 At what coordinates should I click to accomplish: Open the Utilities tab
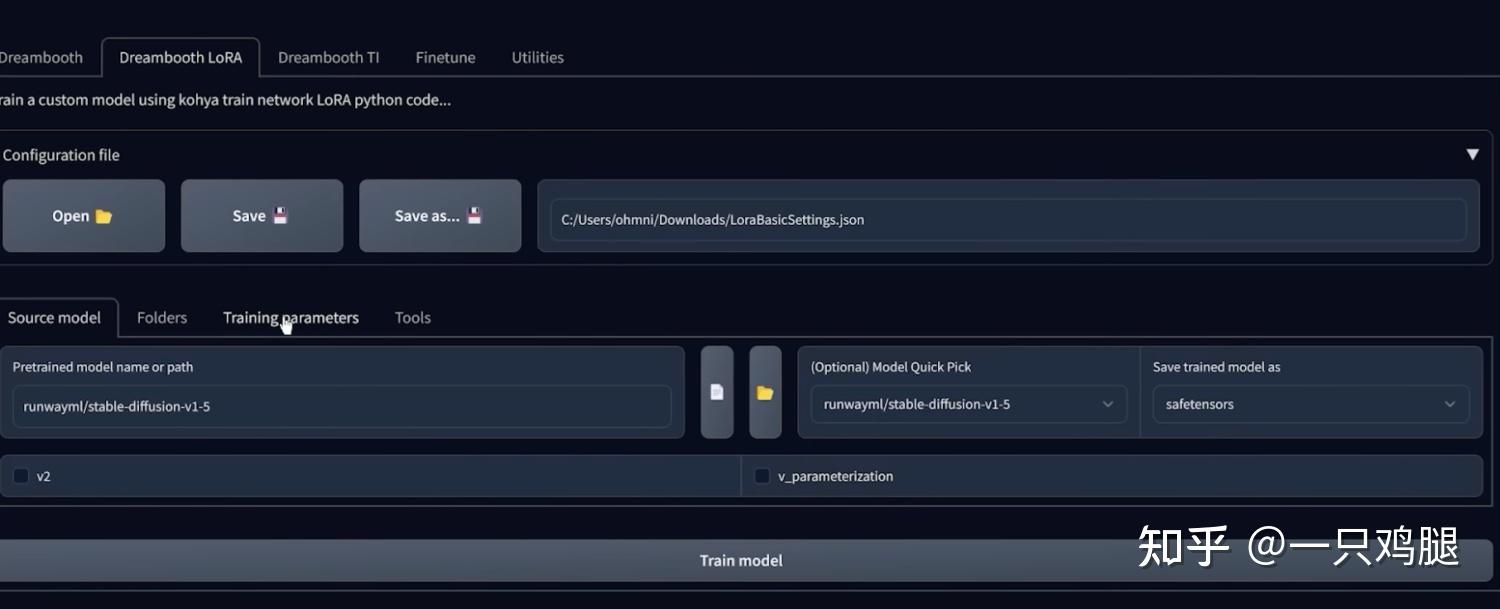(537, 57)
